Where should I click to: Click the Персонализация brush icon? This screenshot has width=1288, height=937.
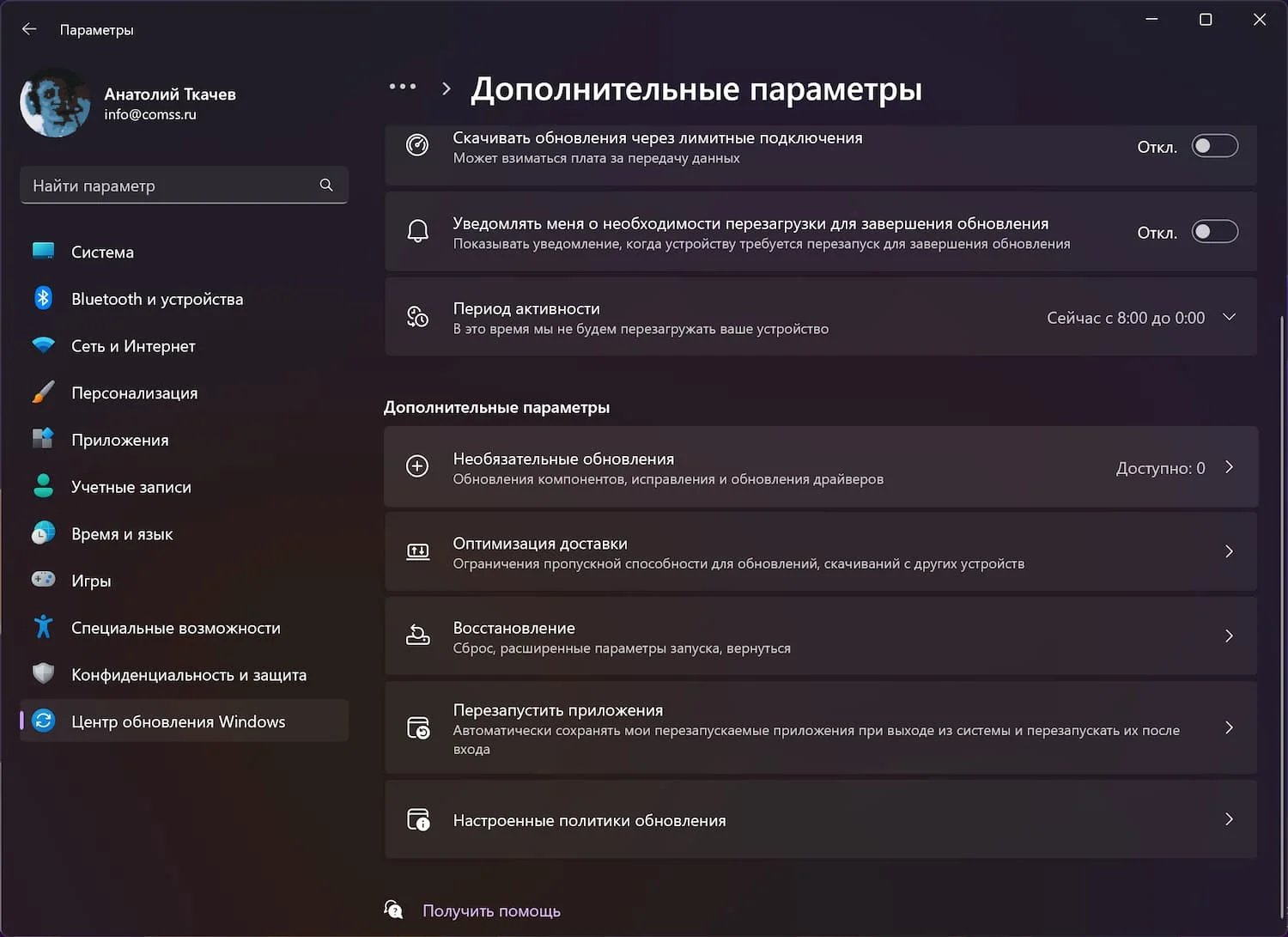[x=44, y=392]
